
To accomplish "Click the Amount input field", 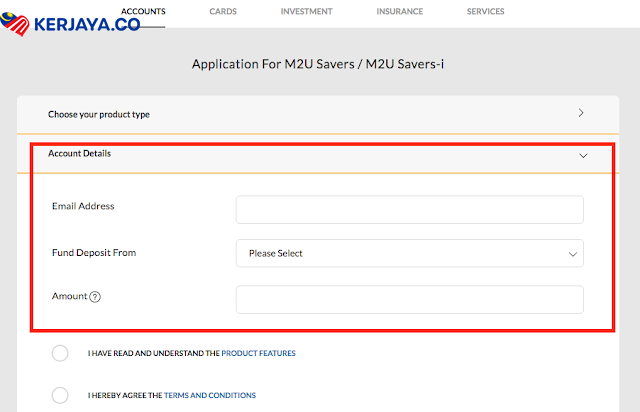I will click(x=410, y=300).
